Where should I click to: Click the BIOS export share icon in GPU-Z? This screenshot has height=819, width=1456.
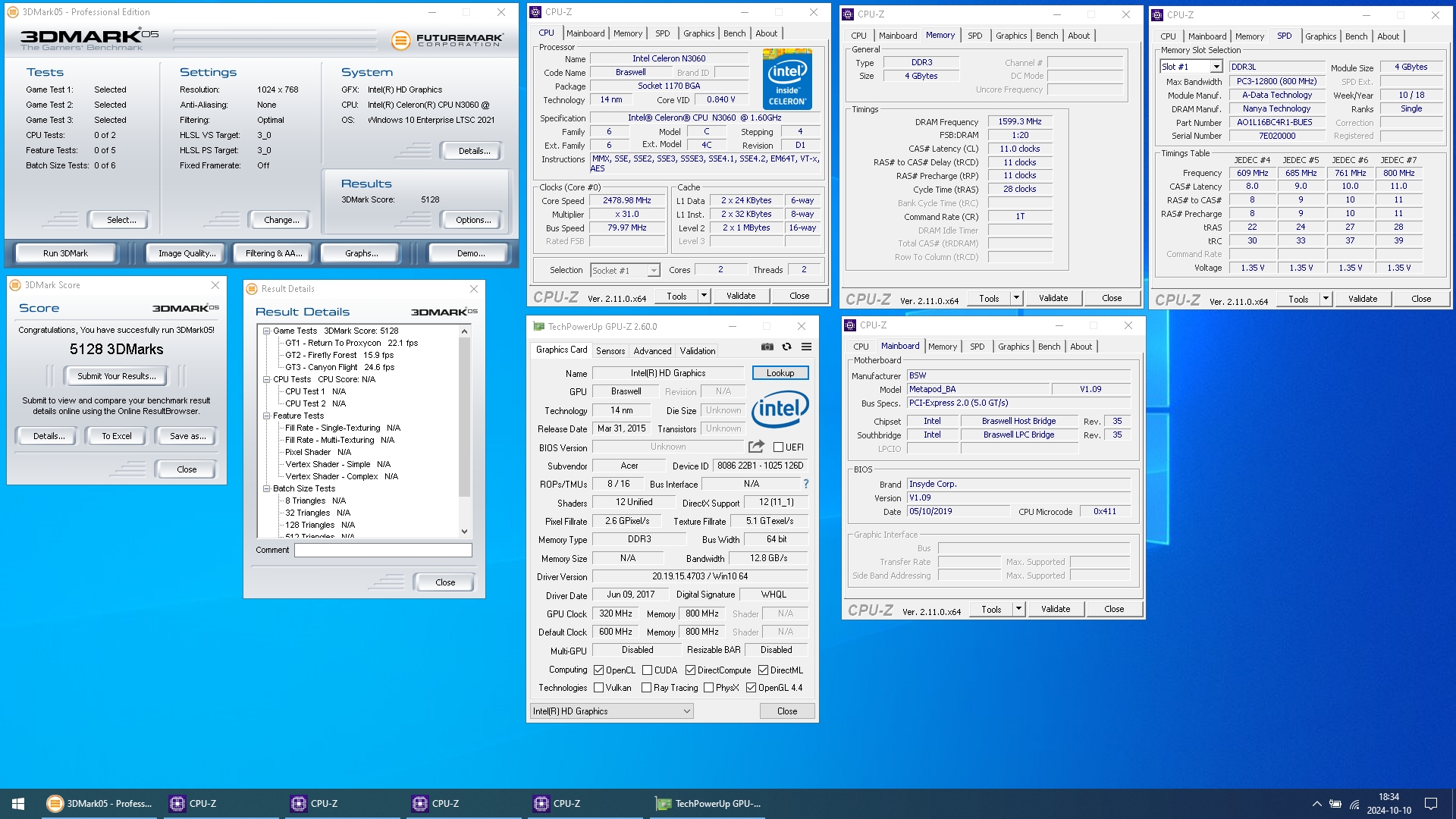pyautogui.click(x=756, y=447)
